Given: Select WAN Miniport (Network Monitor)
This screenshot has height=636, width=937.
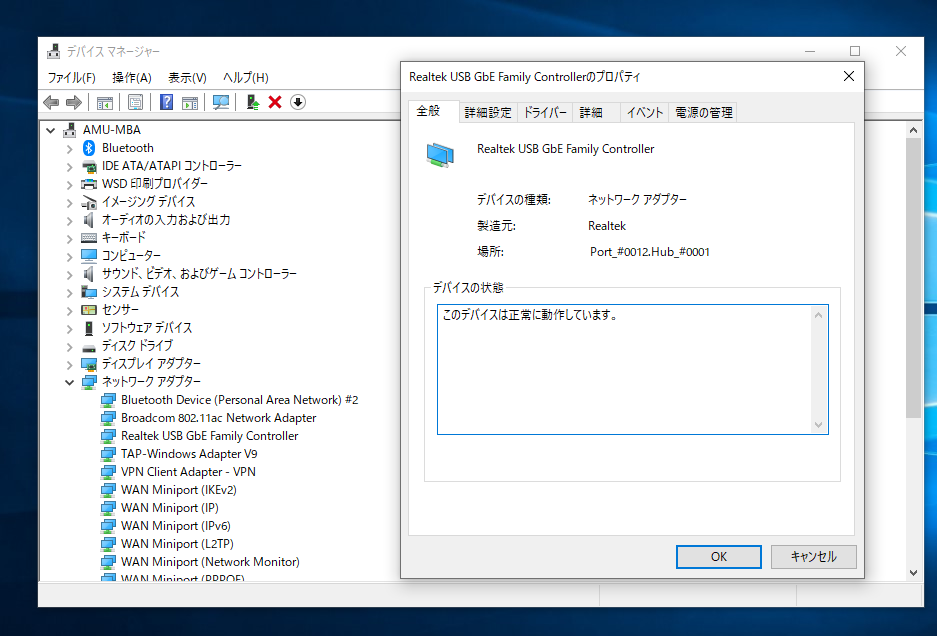Looking at the screenshot, I should click(x=210, y=561).
